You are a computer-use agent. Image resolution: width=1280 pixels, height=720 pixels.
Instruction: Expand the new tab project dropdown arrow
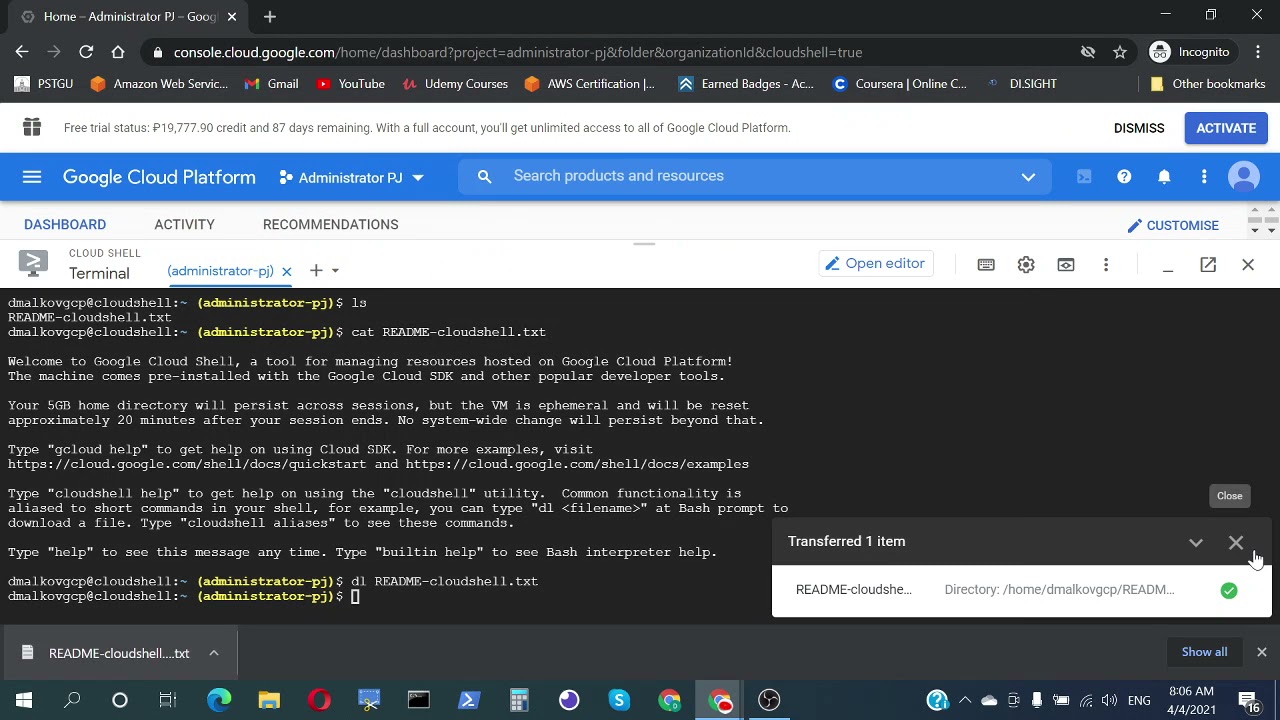click(x=335, y=270)
